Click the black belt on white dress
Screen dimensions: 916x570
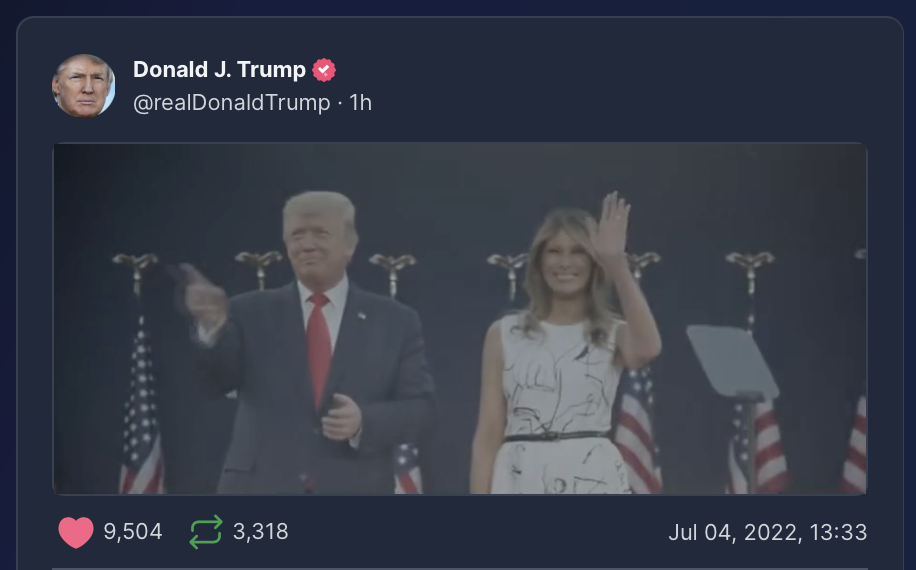click(x=556, y=436)
